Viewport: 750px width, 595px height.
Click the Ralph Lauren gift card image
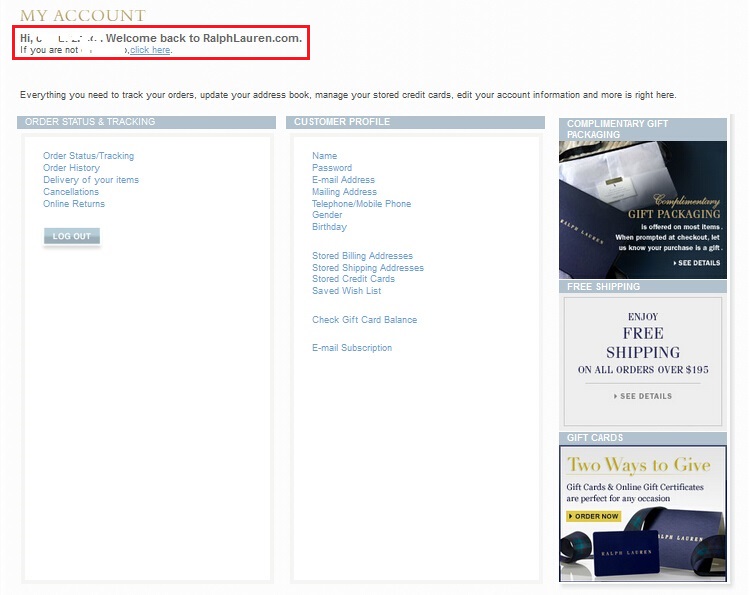coord(626,552)
